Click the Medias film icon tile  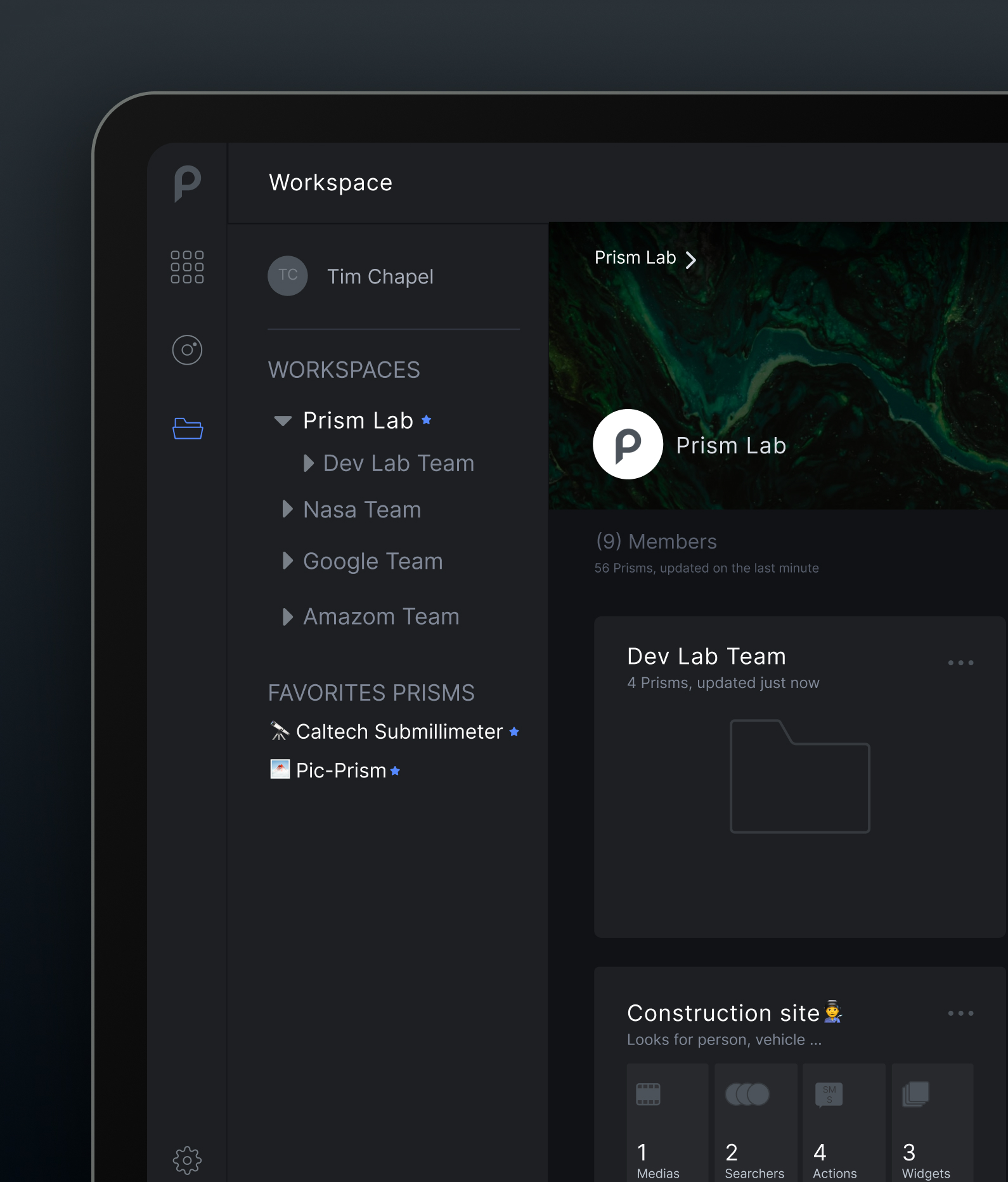click(648, 1094)
